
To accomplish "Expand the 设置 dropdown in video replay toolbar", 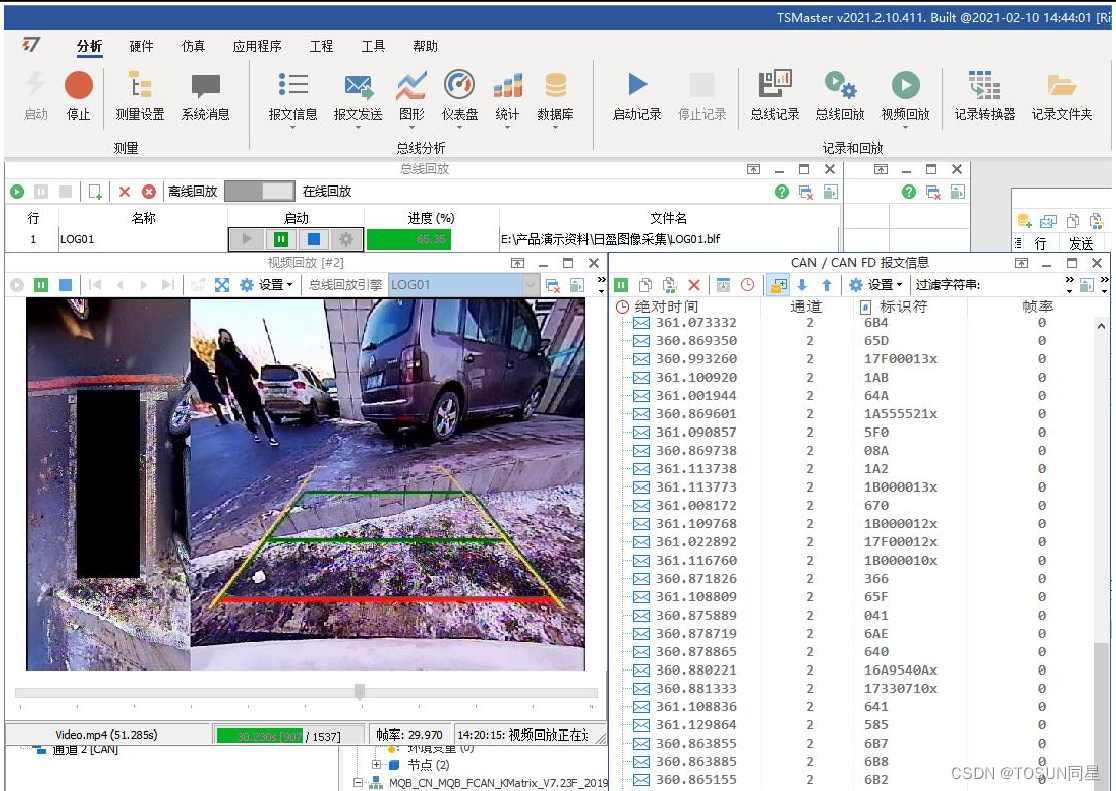I will 266,285.
